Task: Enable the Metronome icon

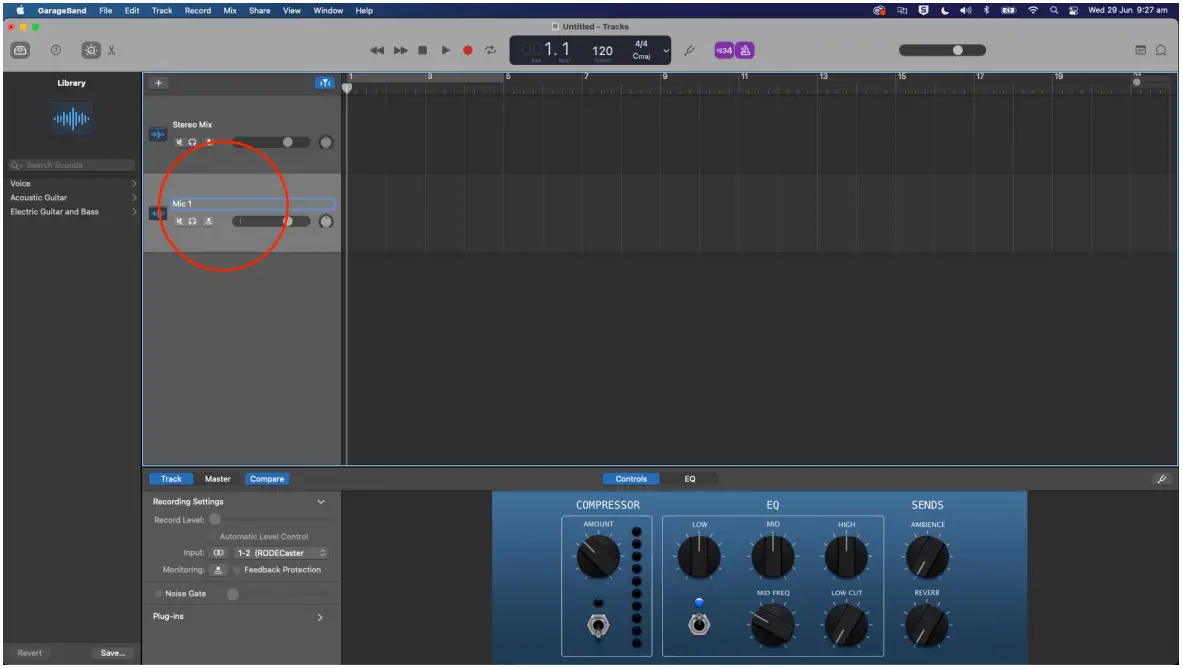Action: tap(746, 49)
